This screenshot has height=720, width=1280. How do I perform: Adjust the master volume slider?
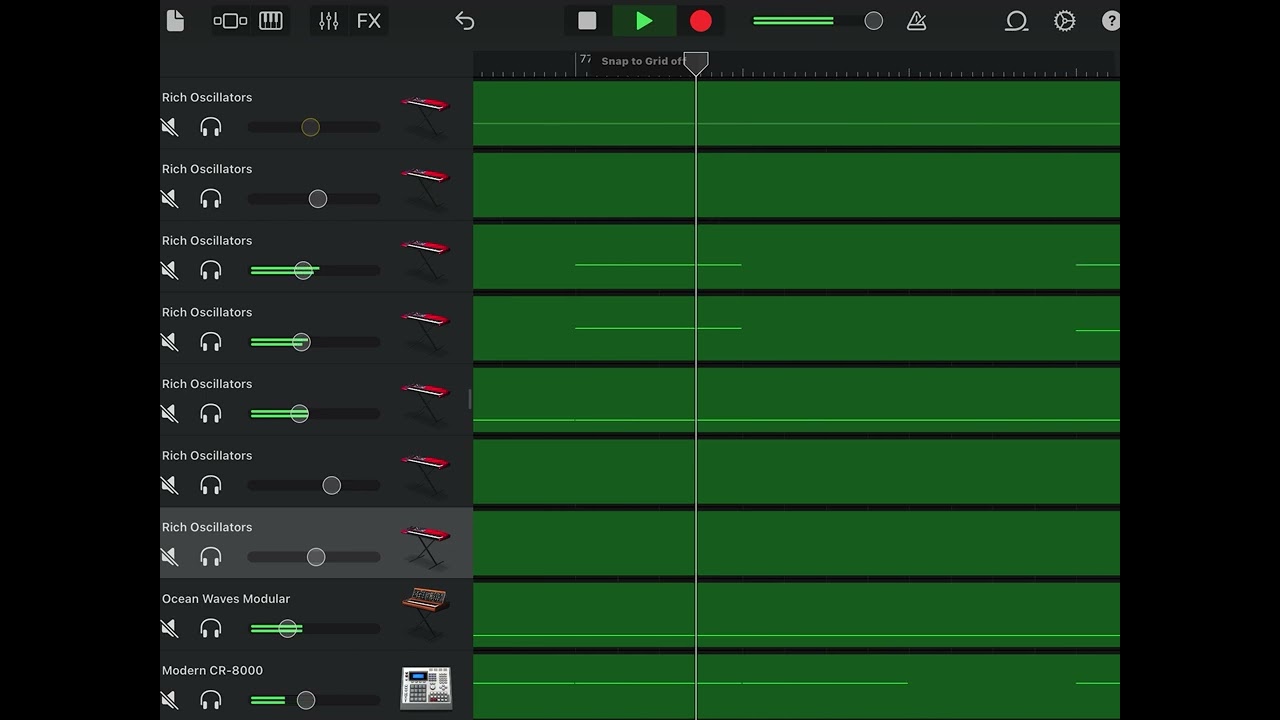817,21
